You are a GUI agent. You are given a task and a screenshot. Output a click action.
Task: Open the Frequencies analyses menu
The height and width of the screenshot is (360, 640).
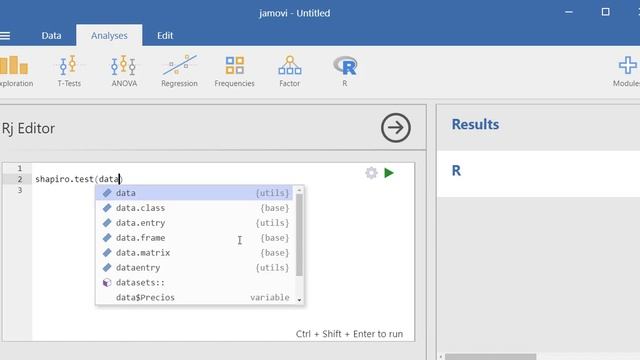[234, 71]
